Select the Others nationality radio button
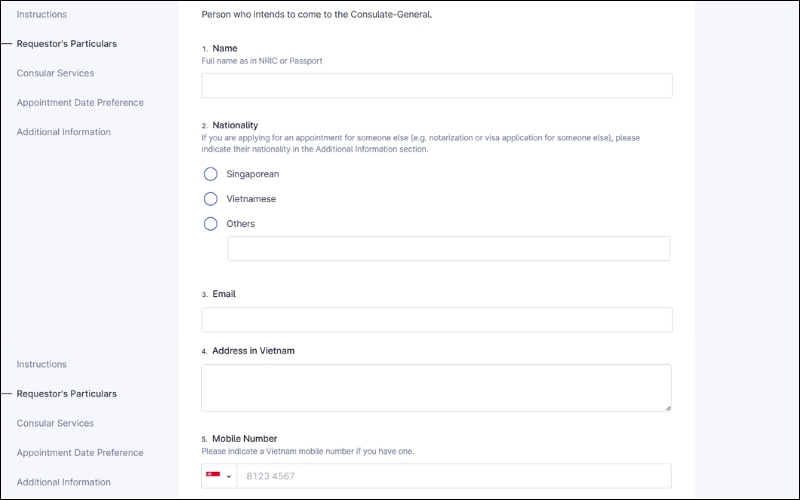Image resolution: width=800 pixels, height=500 pixels. click(x=211, y=224)
